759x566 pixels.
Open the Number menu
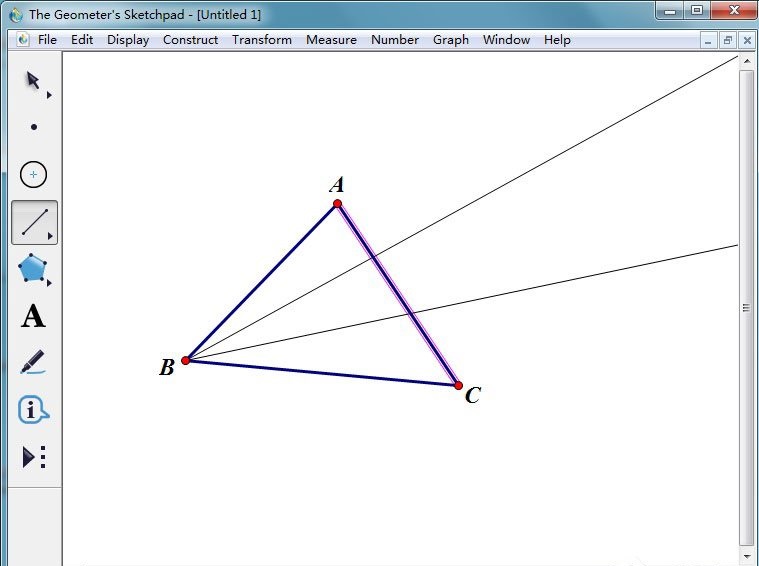click(395, 40)
